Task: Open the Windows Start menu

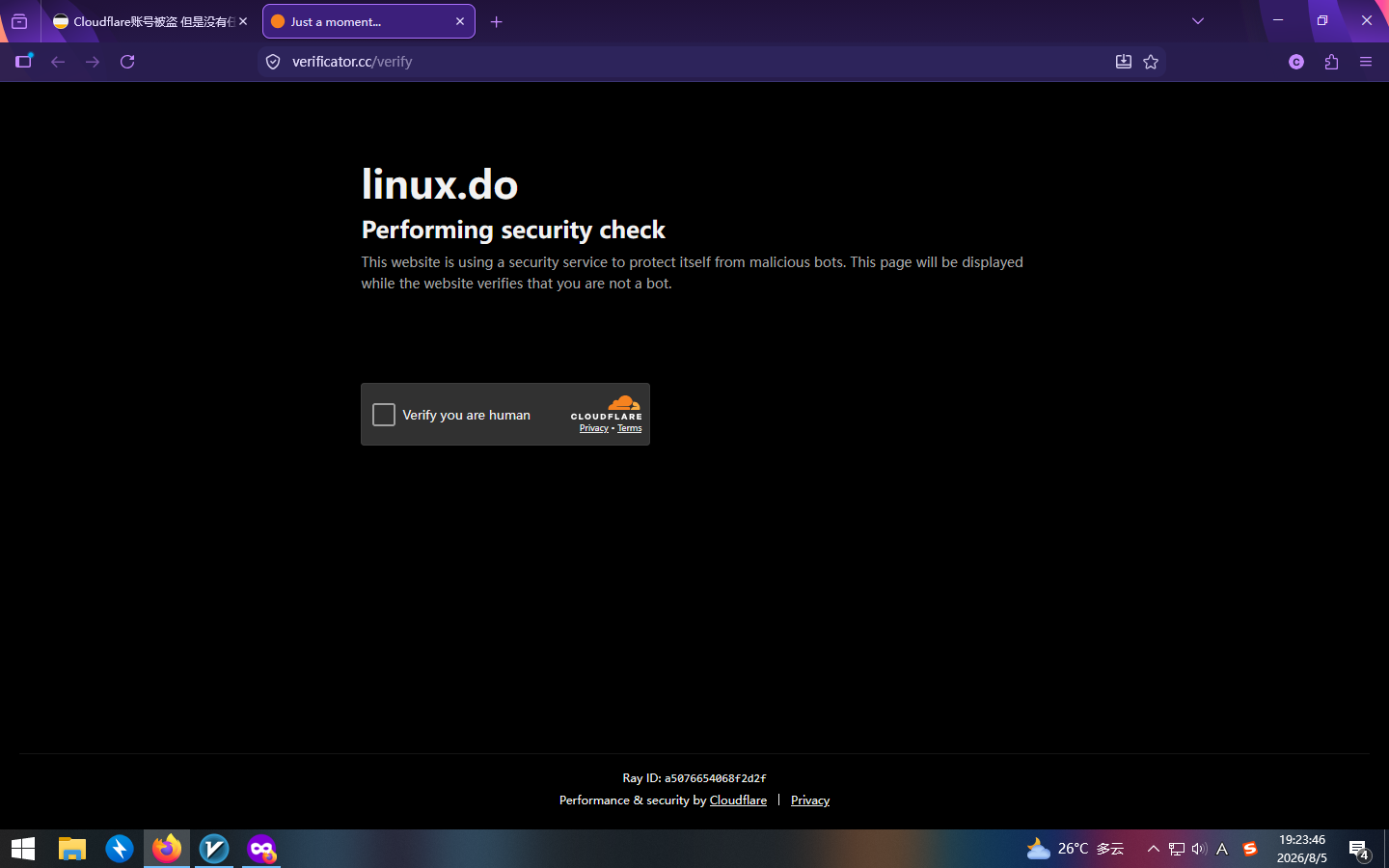Action: coord(23,849)
